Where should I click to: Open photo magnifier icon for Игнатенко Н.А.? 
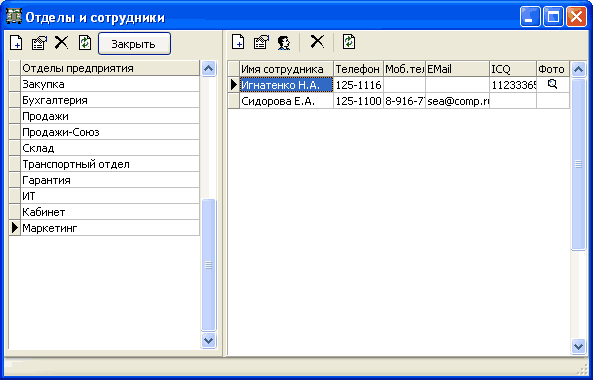553,84
